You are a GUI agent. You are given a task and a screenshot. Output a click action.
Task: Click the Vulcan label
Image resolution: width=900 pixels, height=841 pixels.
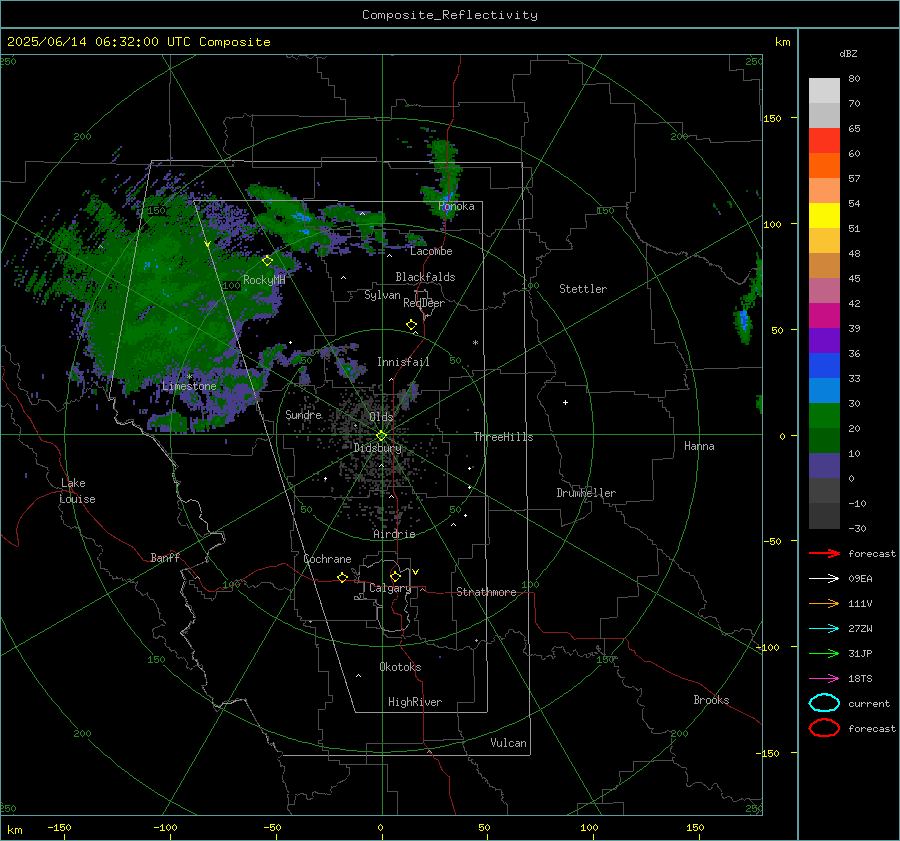[x=508, y=743]
